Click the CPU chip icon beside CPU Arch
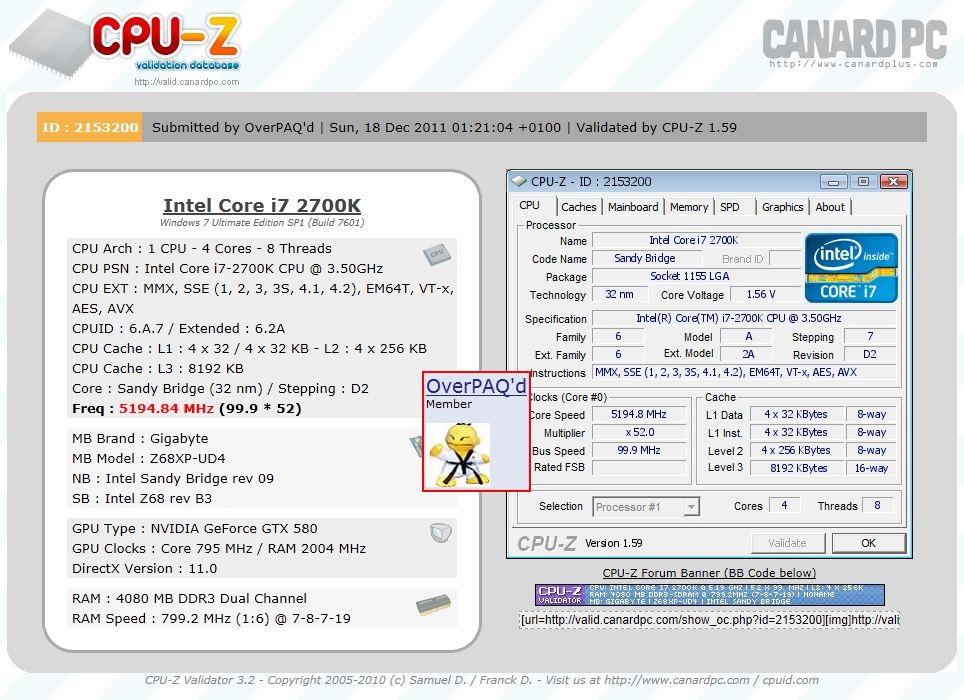The height and width of the screenshot is (700, 964). (x=437, y=254)
